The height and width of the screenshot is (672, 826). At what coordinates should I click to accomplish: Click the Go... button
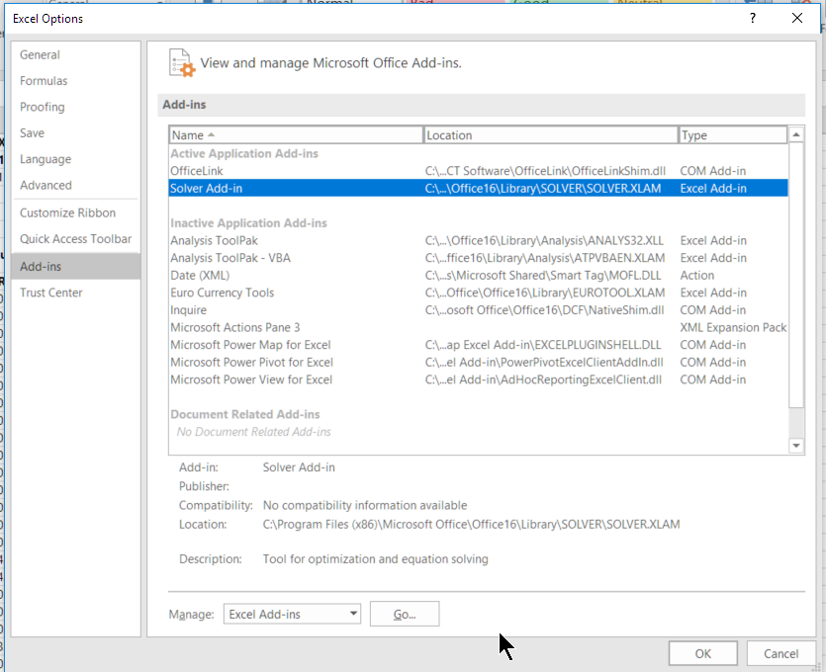point(405,614)
